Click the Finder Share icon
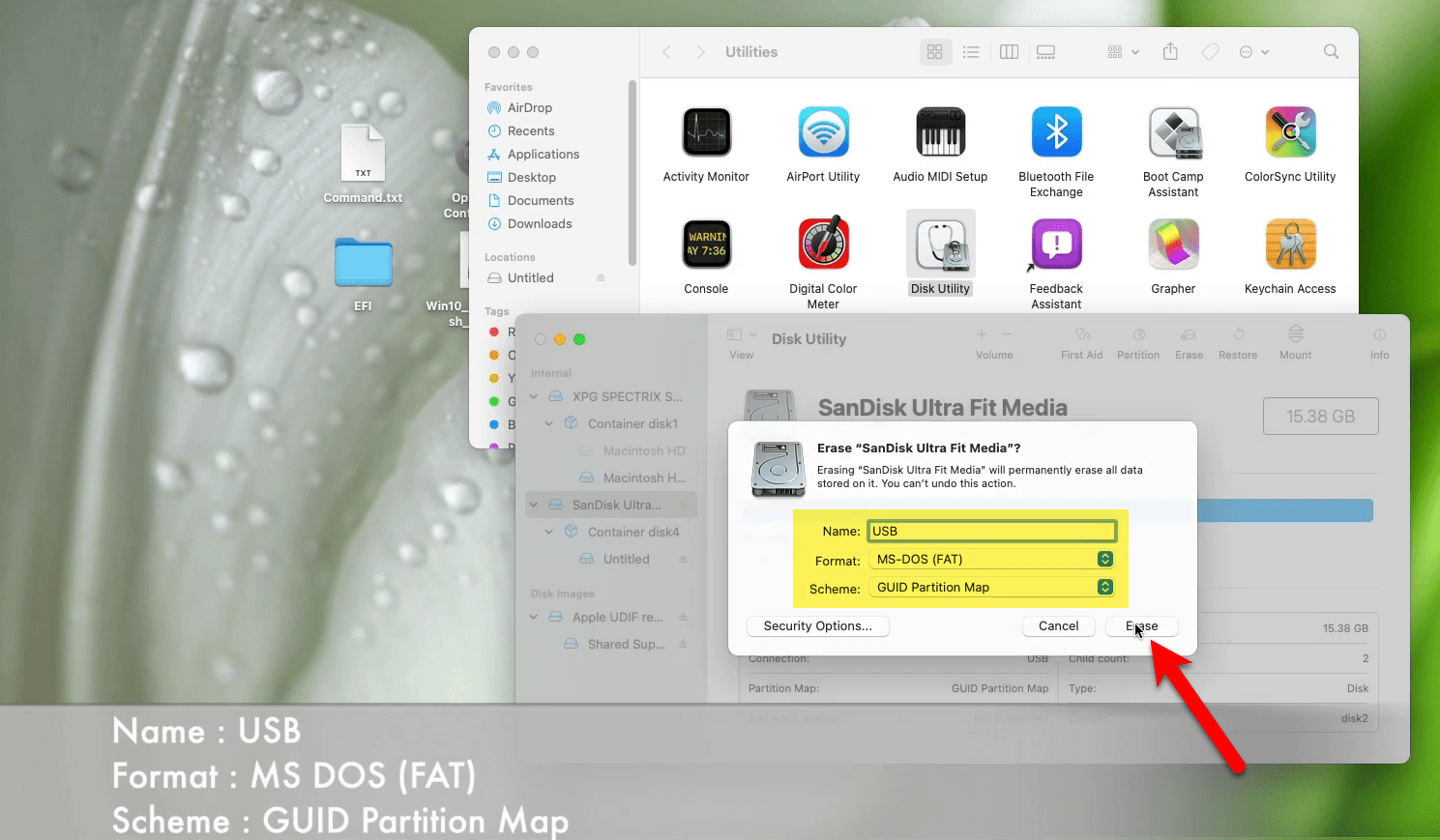This screenshot has height=840, width=1440. click(1170, 51)
